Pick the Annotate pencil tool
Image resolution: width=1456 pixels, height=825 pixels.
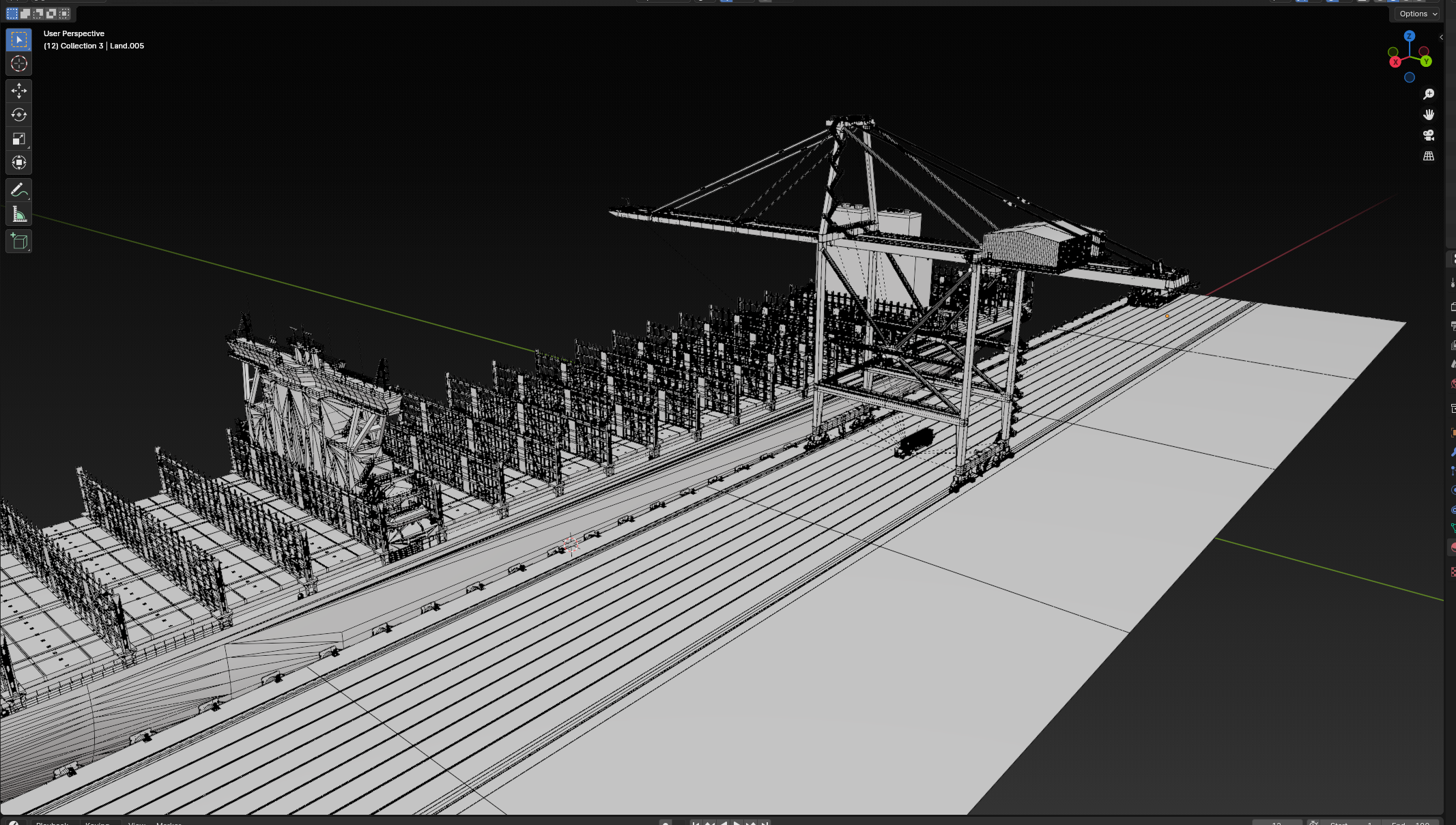coord(18,190)
